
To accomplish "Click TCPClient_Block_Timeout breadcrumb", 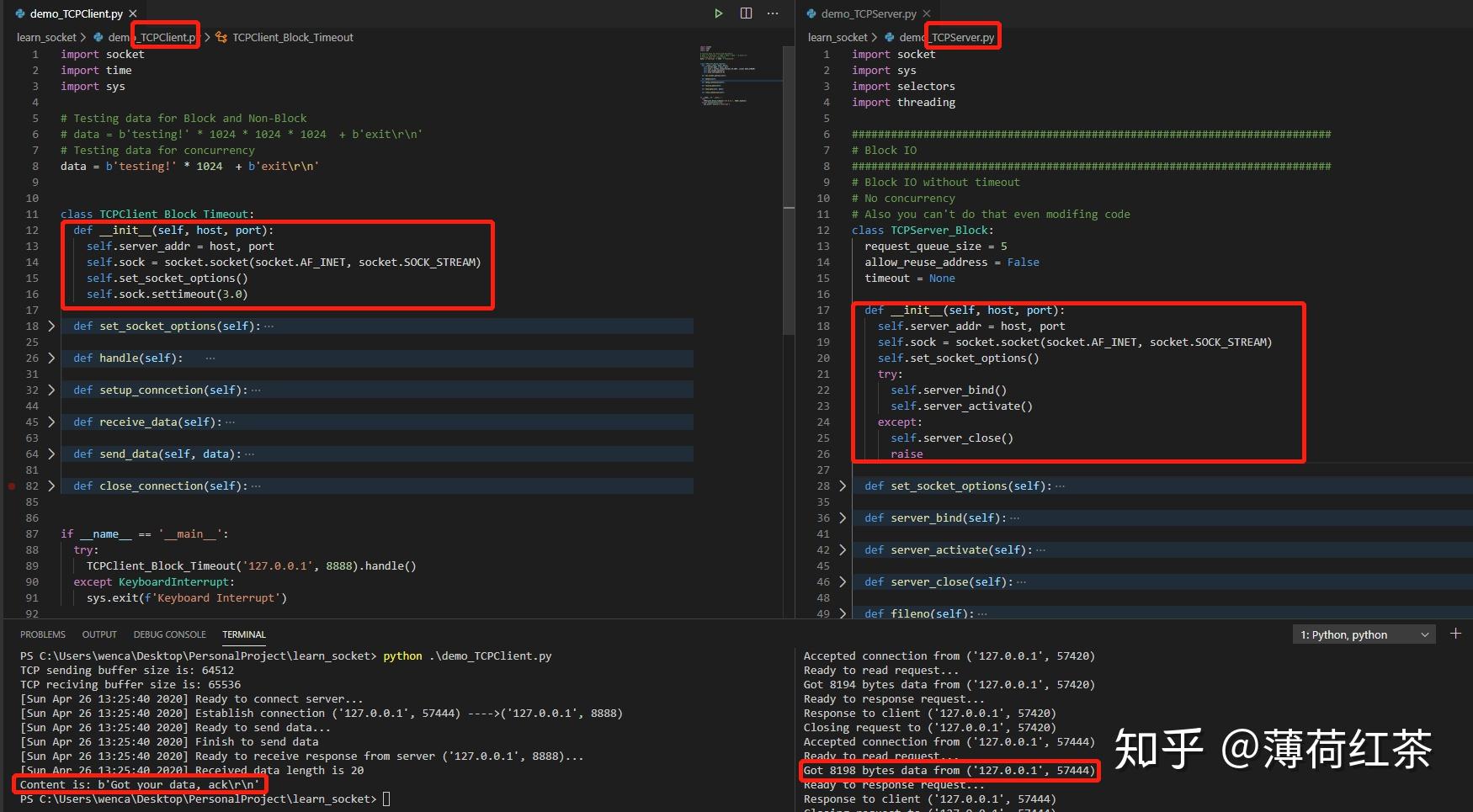I will (292, 38).
